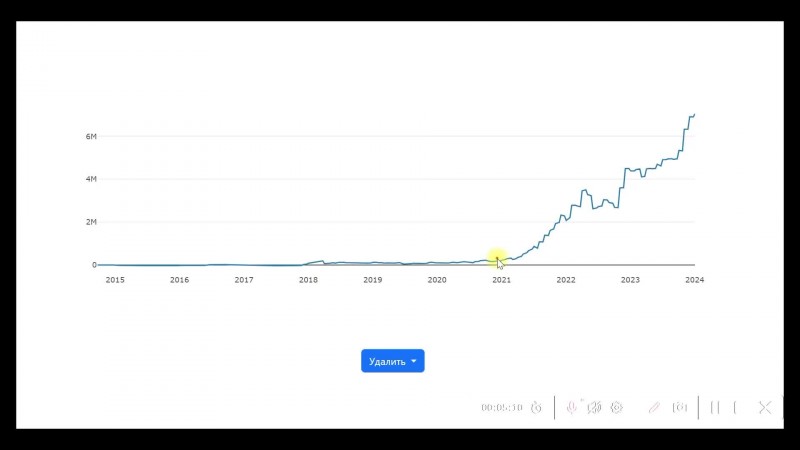This screenshot has height=450, width=800.
Task: Select the pen annotation tool
Action: click(x=654, y=407)
